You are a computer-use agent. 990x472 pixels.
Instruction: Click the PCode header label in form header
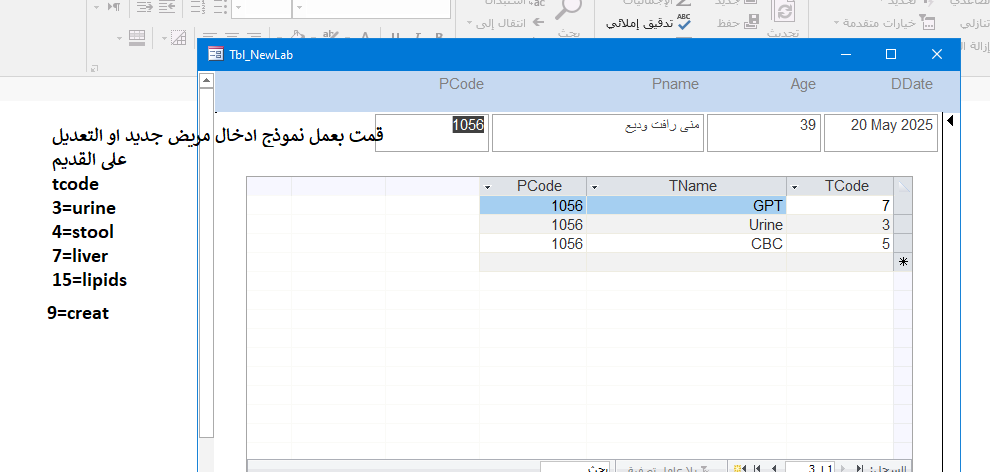pyautogui.click(x=462, y=84)
